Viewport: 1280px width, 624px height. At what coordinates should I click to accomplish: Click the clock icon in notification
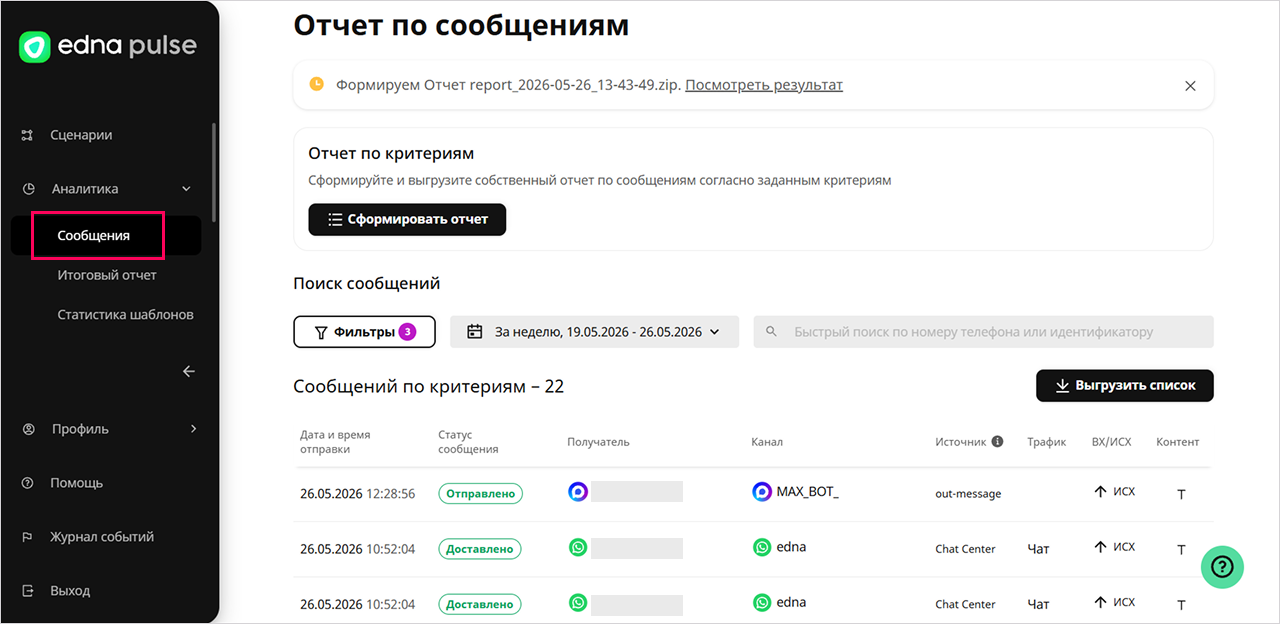pyautogui.click(x=316, y=84)
